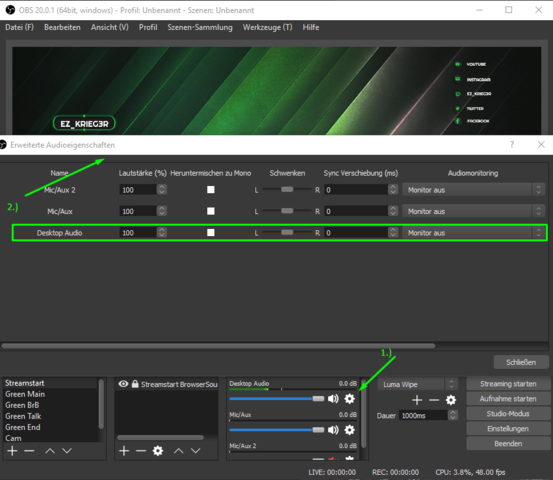Step Mic/Aux volume percent spinner

point(162,211)
